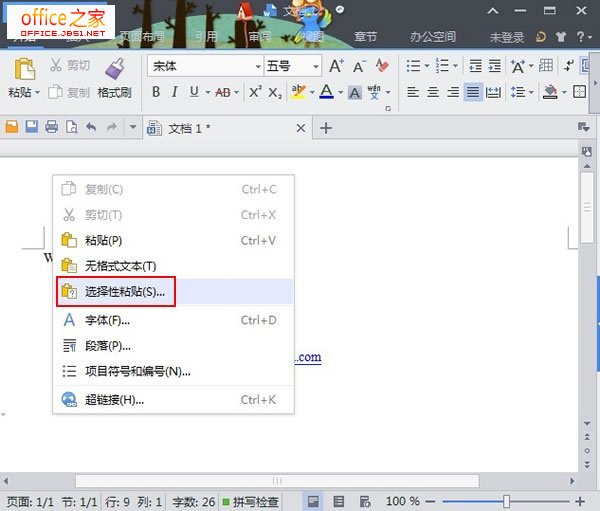Toggle justify alignment

coord(473,92)
